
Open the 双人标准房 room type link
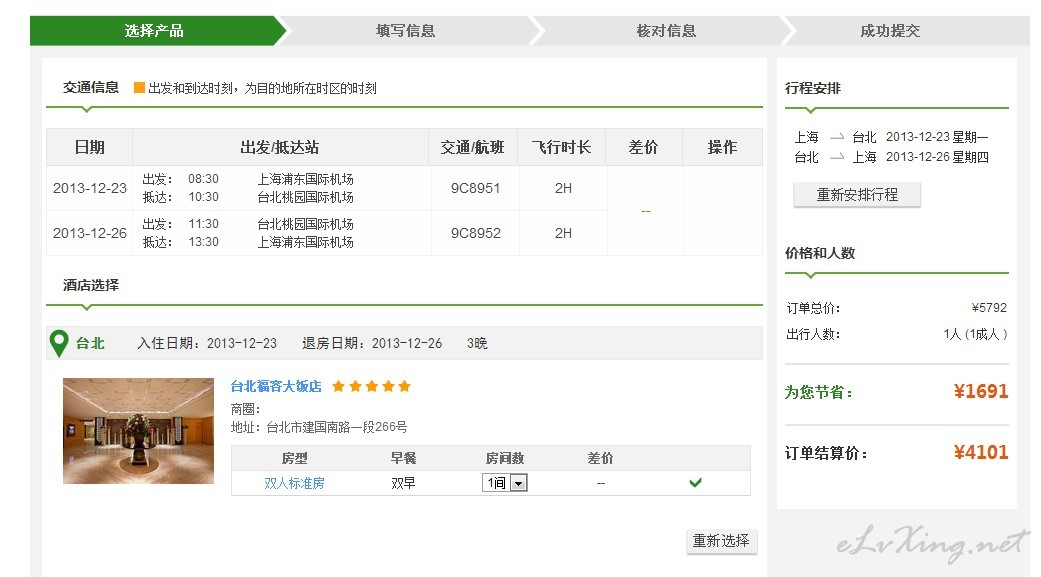(x=294, y=483)
